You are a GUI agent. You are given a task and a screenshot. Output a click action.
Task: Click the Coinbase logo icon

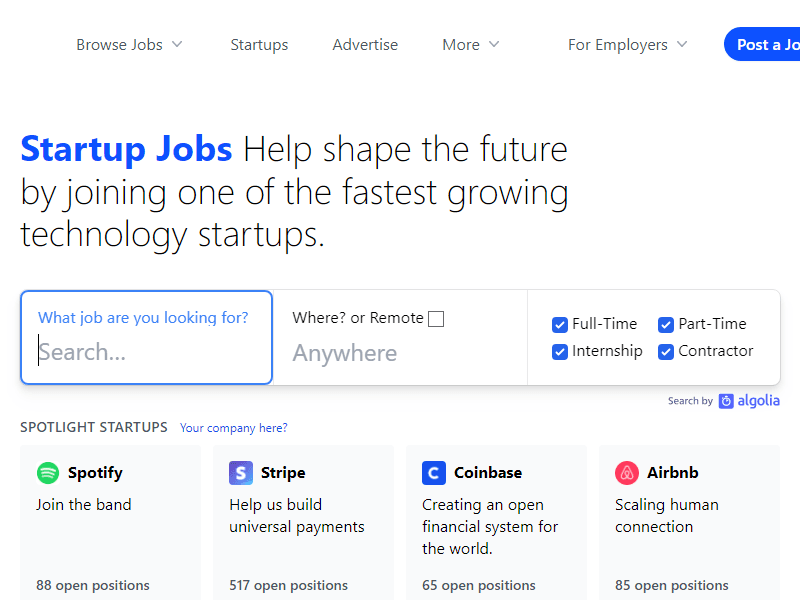coord(434,473)
